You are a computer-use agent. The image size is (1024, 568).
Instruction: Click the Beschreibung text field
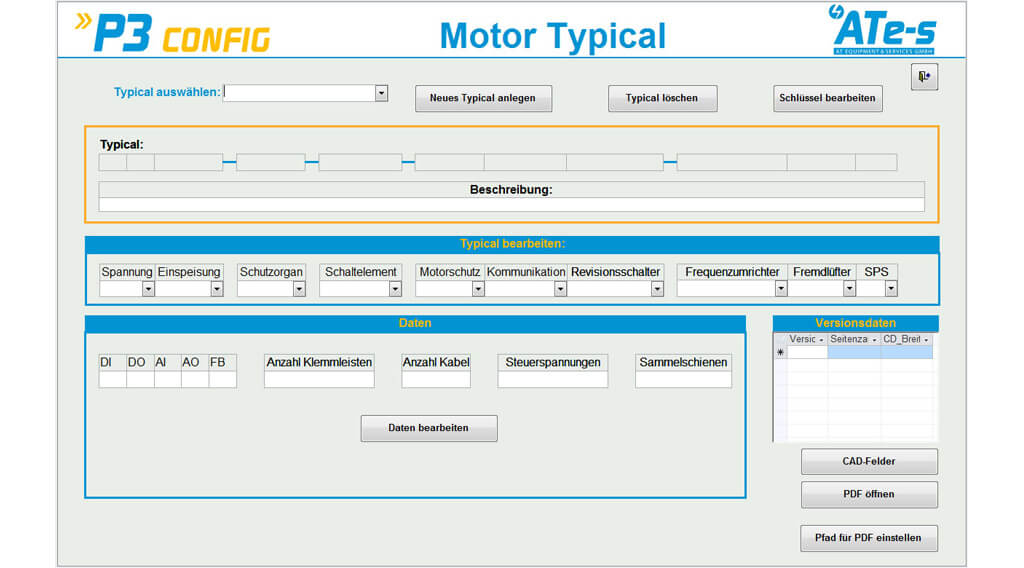point(511,205)
